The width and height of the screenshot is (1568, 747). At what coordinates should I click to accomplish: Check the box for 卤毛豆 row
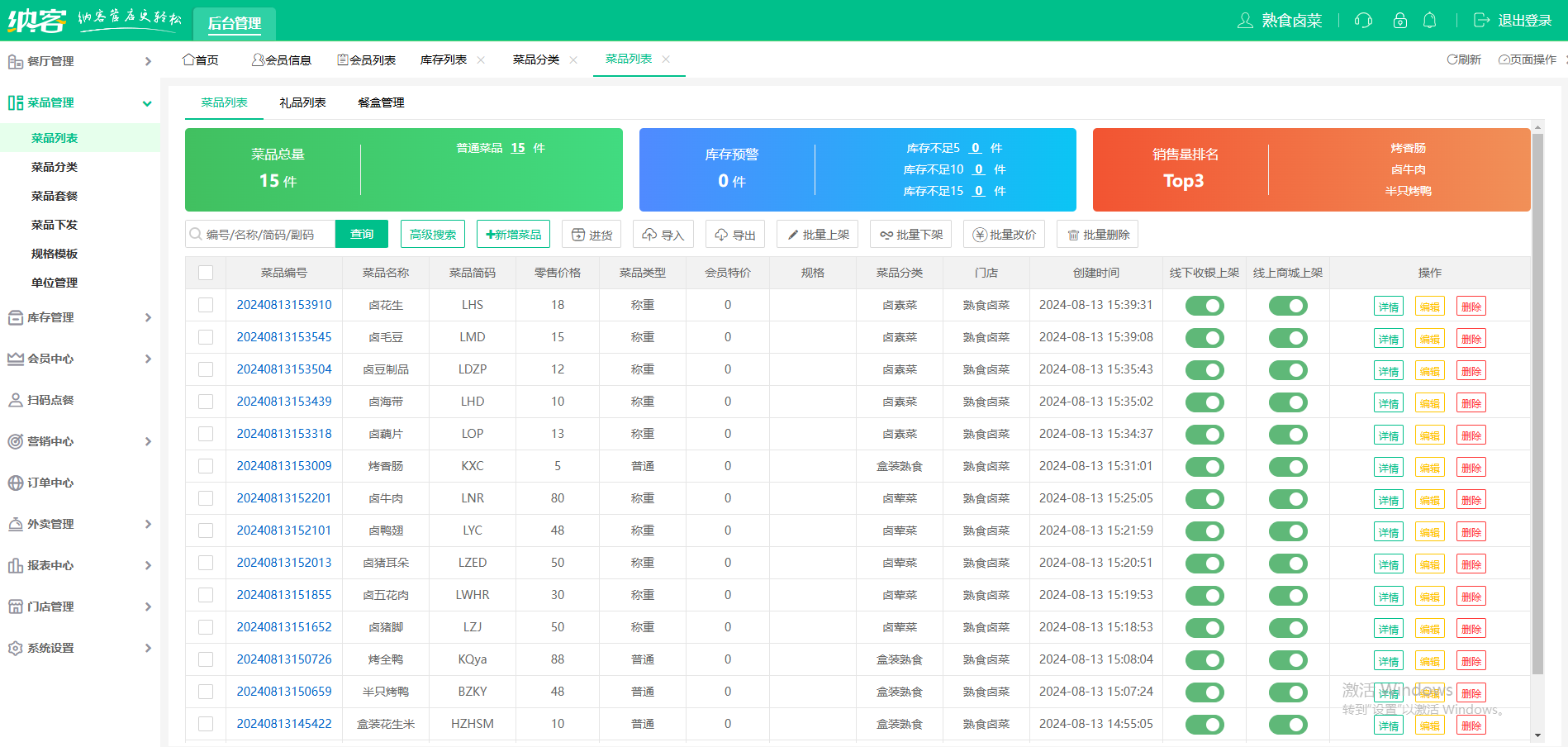206,337
